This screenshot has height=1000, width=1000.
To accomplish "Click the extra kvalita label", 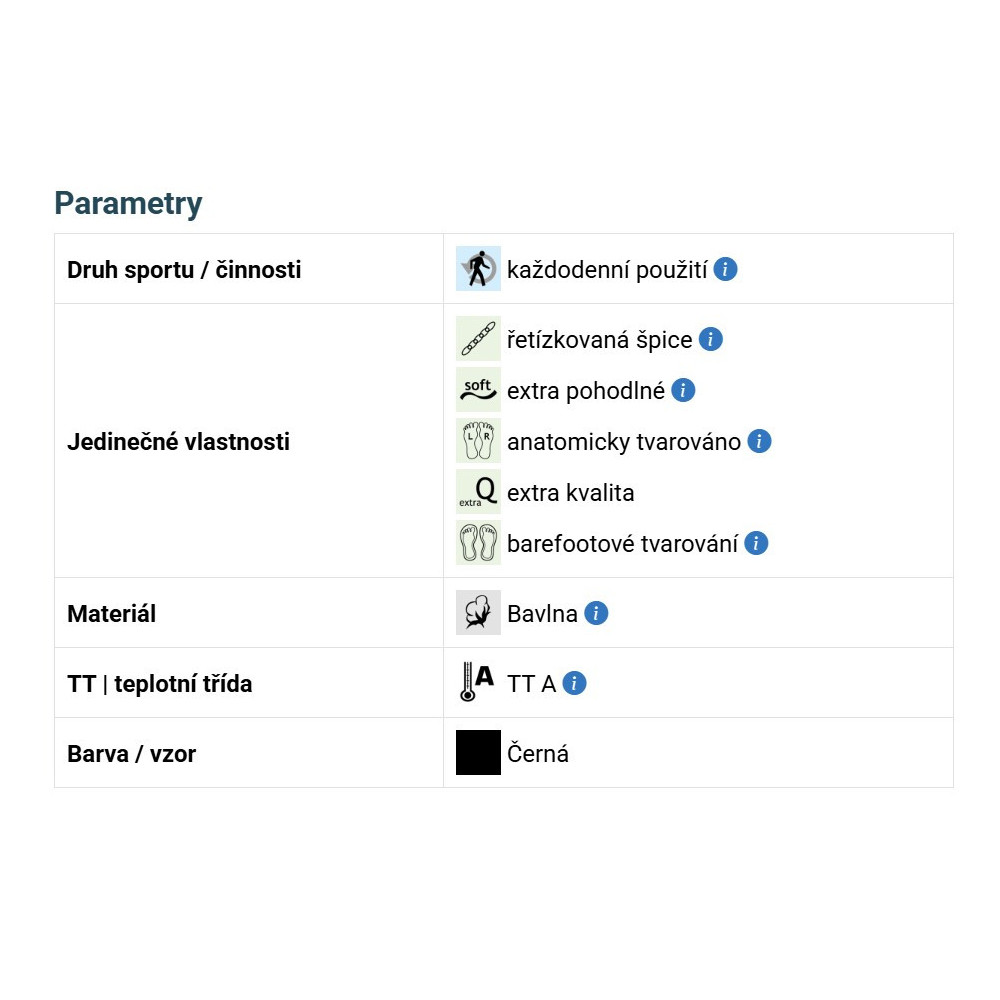I will (x=570, y=493).
